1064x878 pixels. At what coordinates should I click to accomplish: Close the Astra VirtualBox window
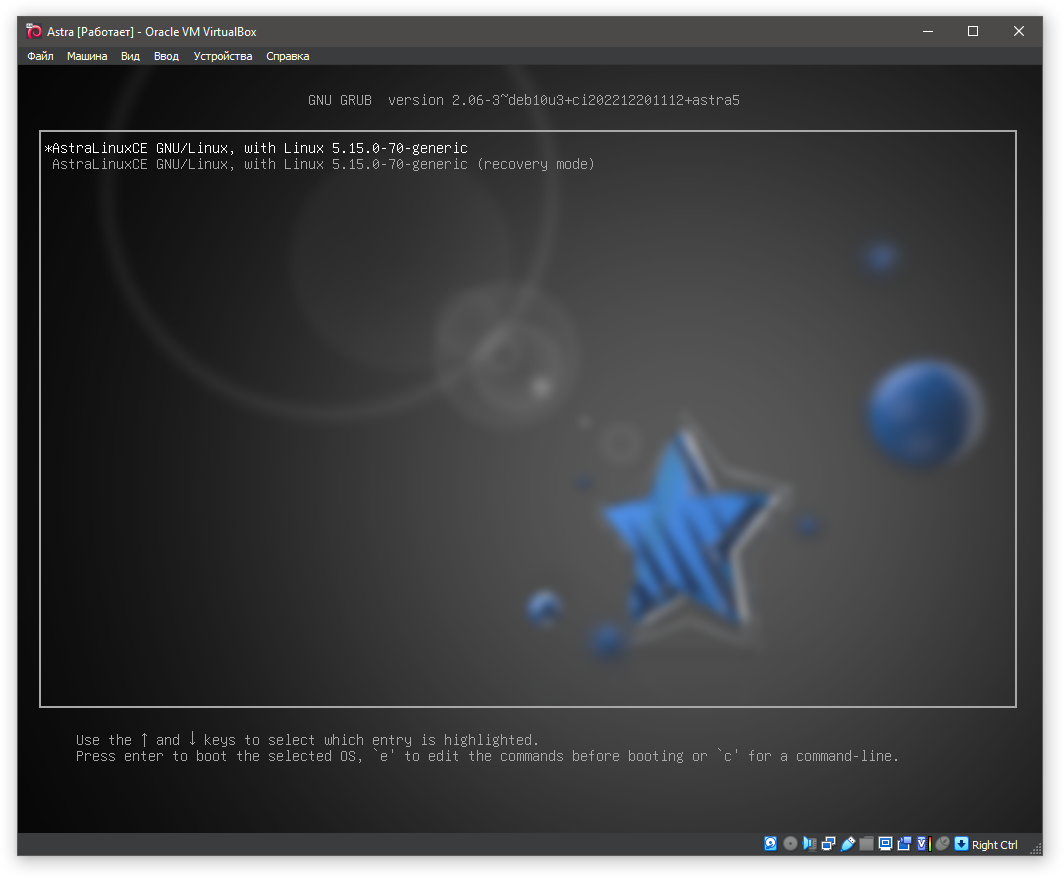tap(1019, 31)
